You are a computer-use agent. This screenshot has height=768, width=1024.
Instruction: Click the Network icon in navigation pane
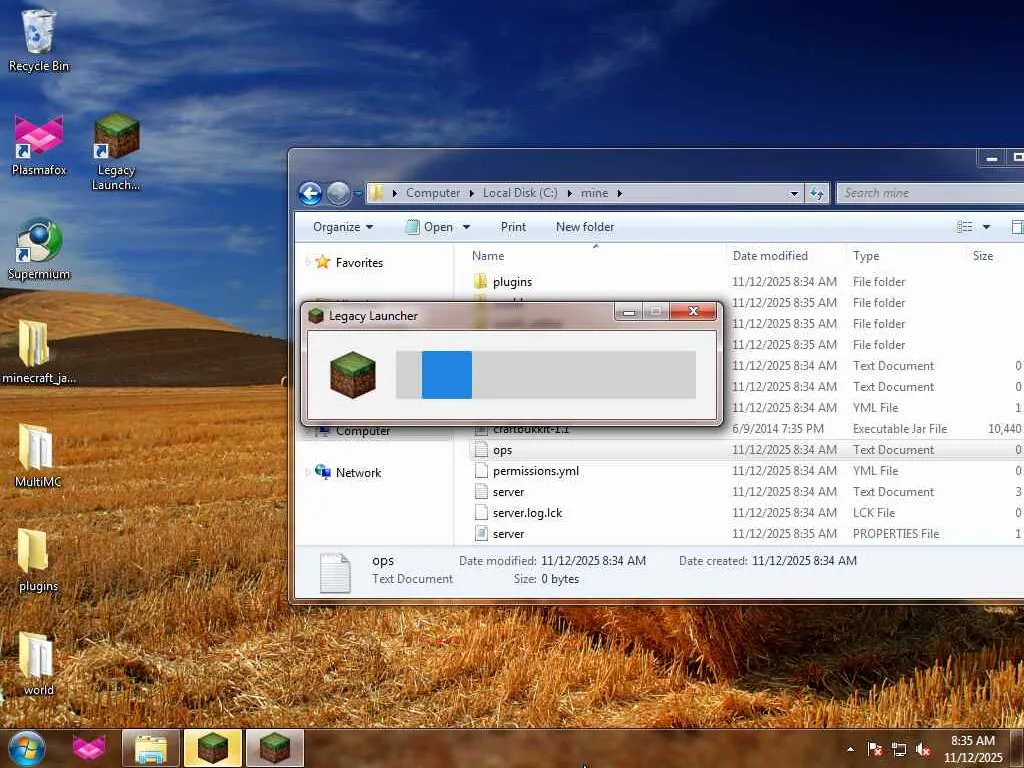click(323, 472)
